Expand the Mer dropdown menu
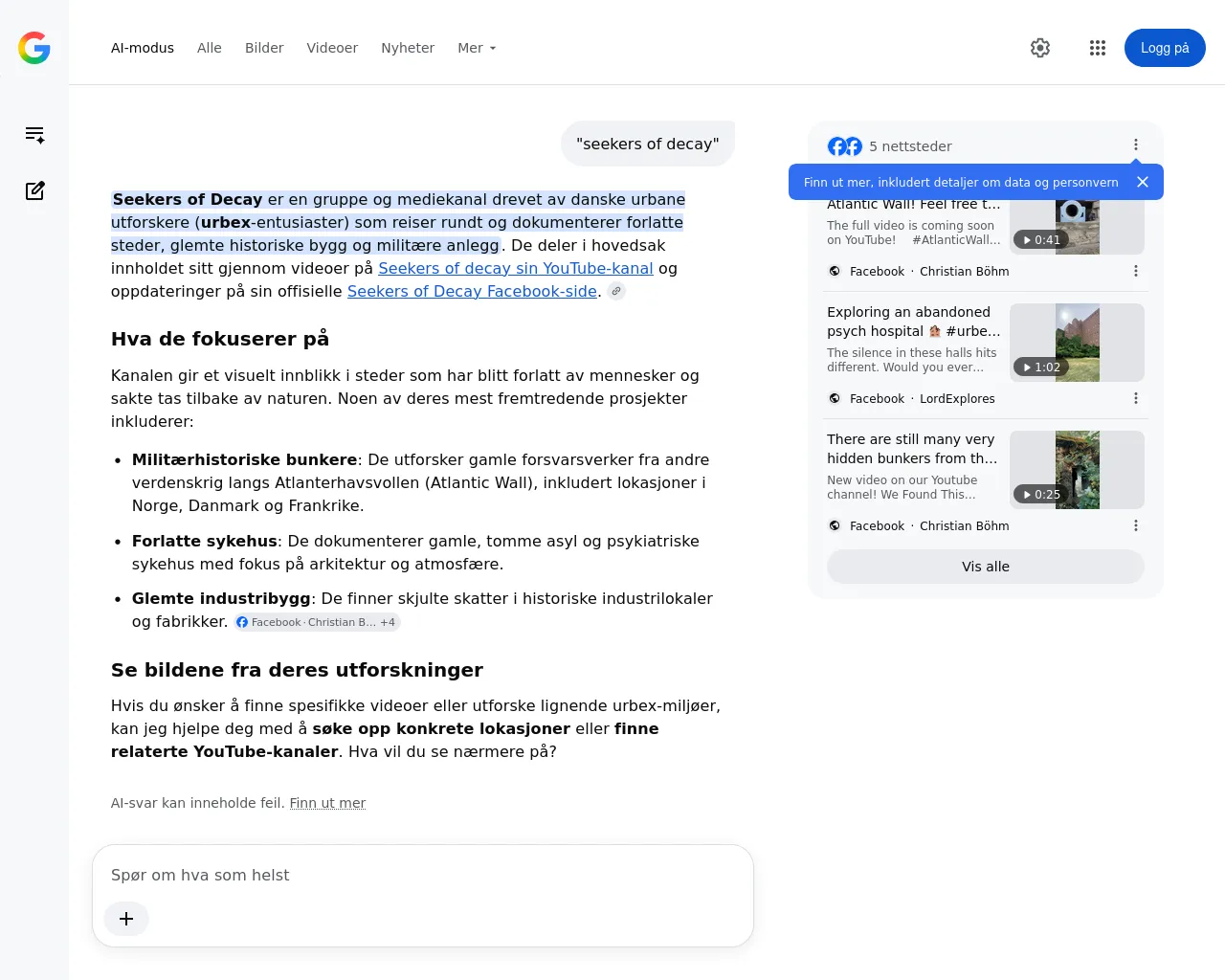 tap(477, 48)
